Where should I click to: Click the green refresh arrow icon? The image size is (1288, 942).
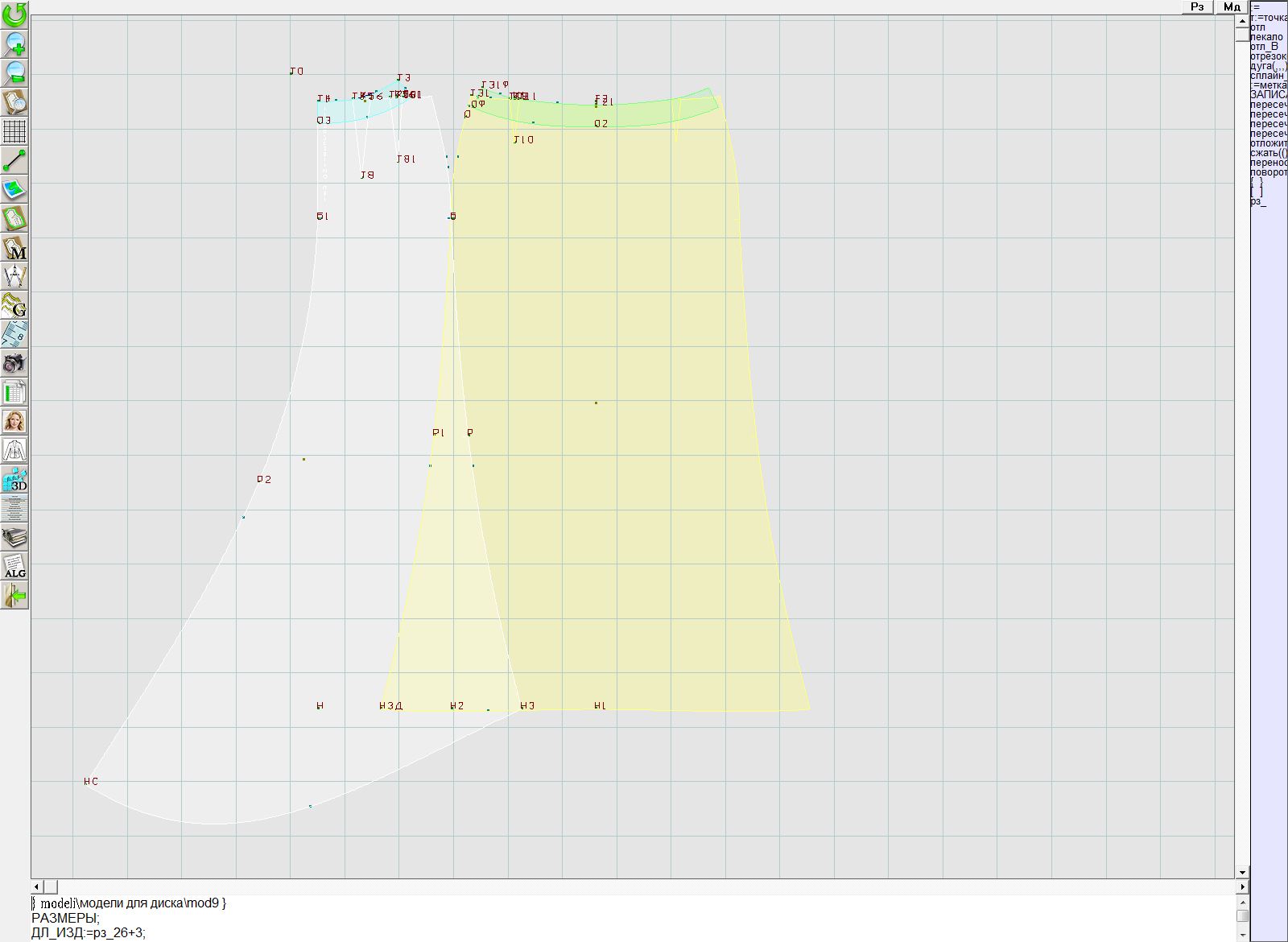tap(14, 14)
